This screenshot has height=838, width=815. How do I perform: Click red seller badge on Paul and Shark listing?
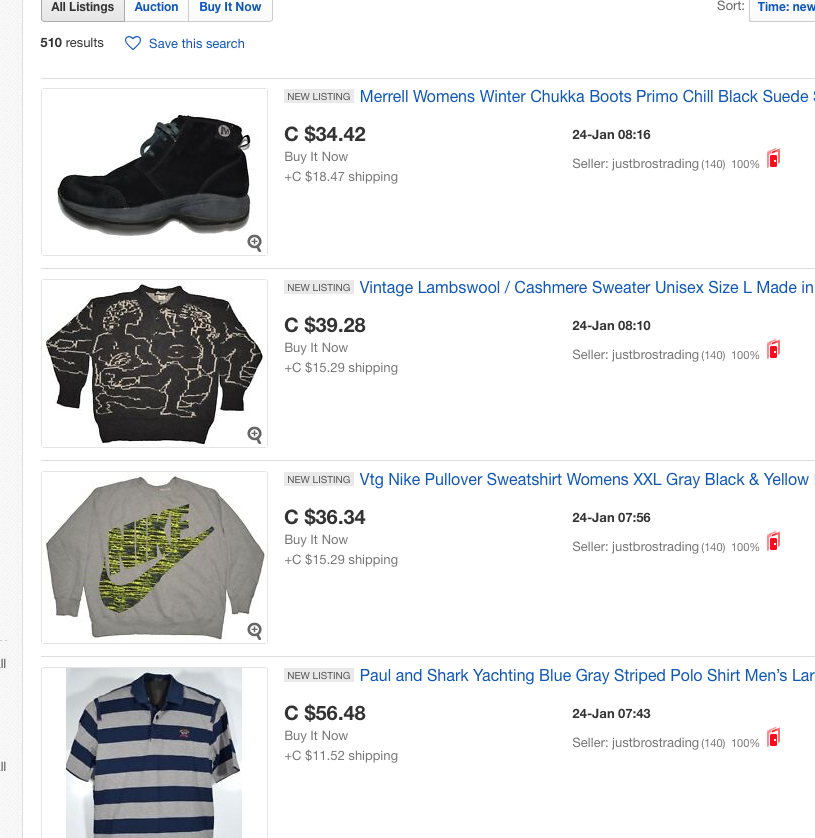click(773, 738)
